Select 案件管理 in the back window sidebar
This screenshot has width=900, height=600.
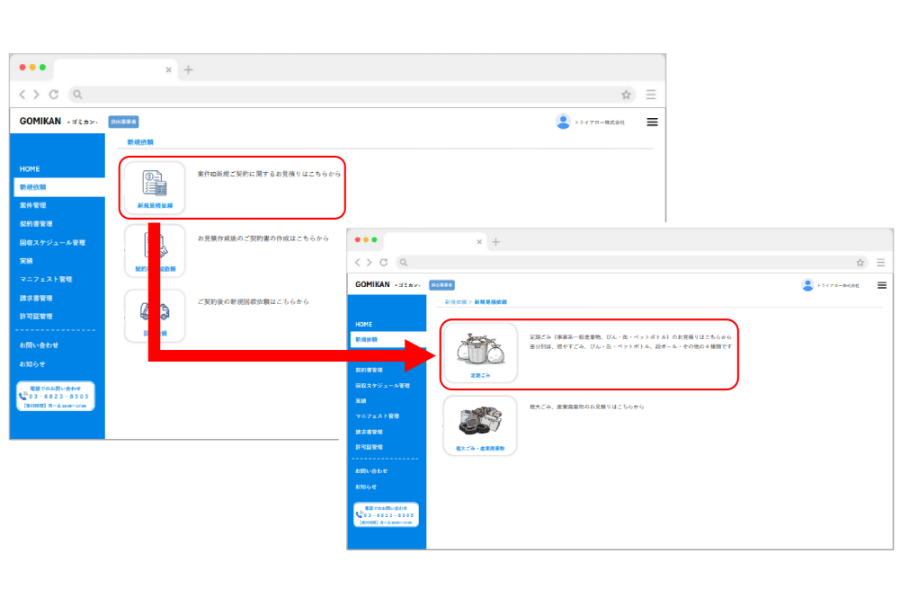33,205
